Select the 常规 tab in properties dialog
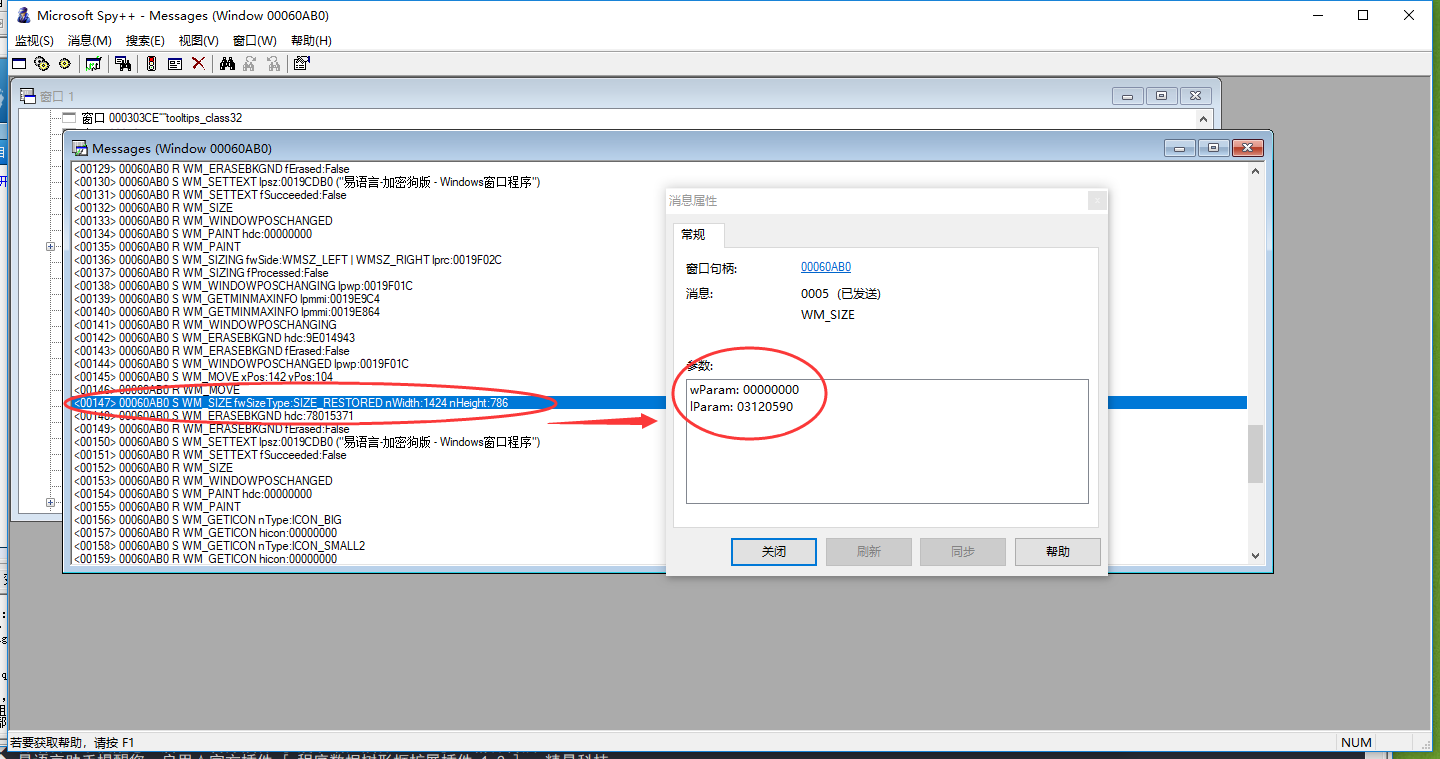Viewport: 1440px width, 759px height. tap(693, 234)
